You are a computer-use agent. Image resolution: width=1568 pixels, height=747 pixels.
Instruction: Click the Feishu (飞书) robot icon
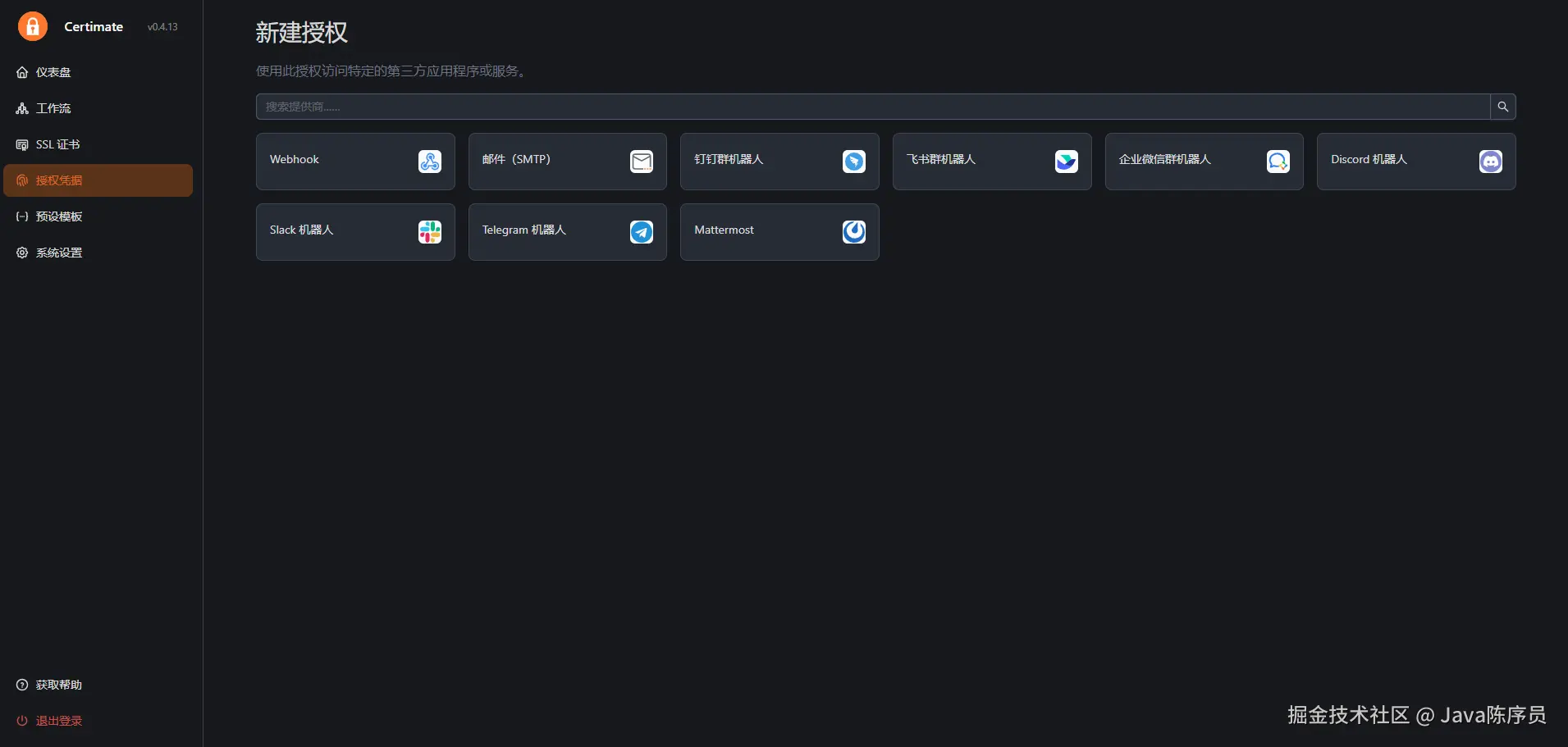pyautogui.click(x=1067, y=162)
